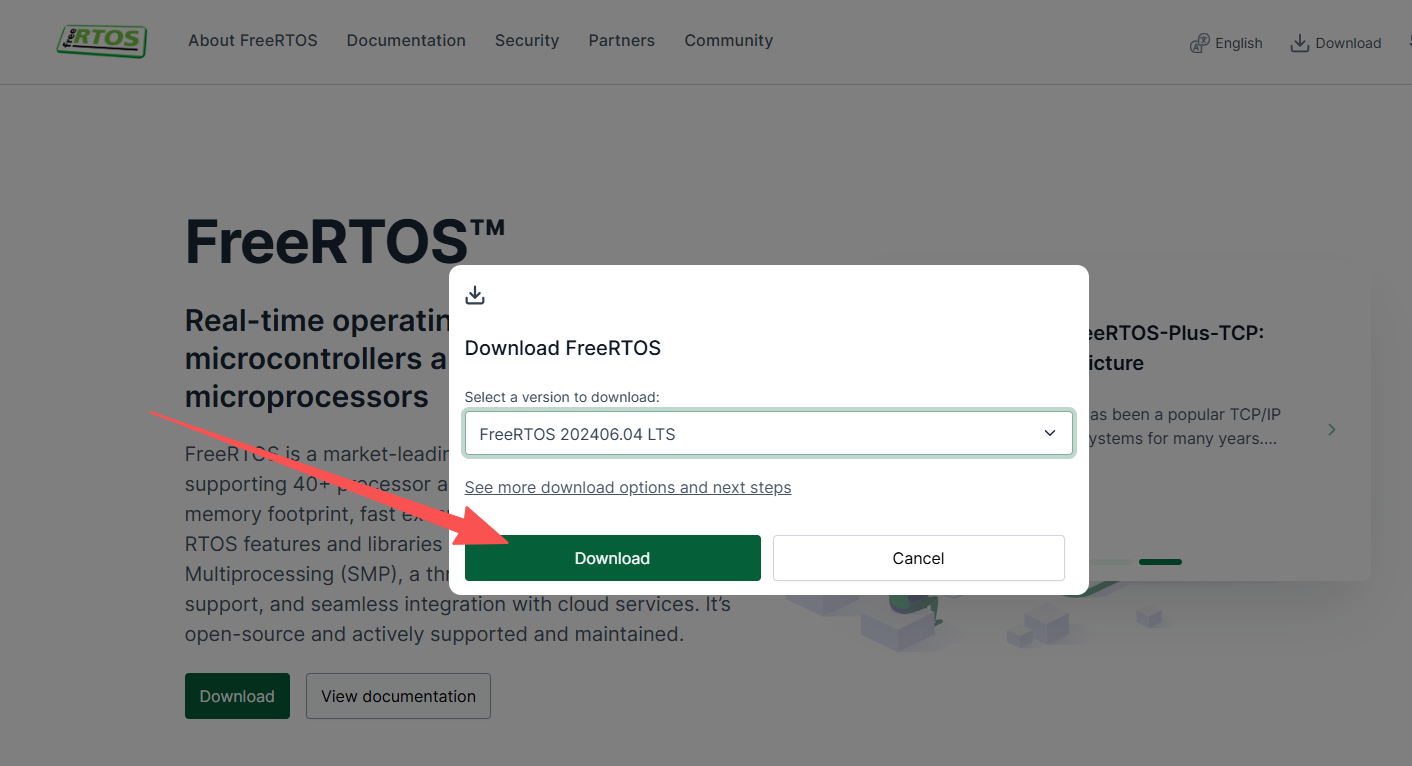Image resolution: width=1412 pixels, height=766 pixels.
Task: Select the active dark green carousel indicator
Action: point(1160,562)
